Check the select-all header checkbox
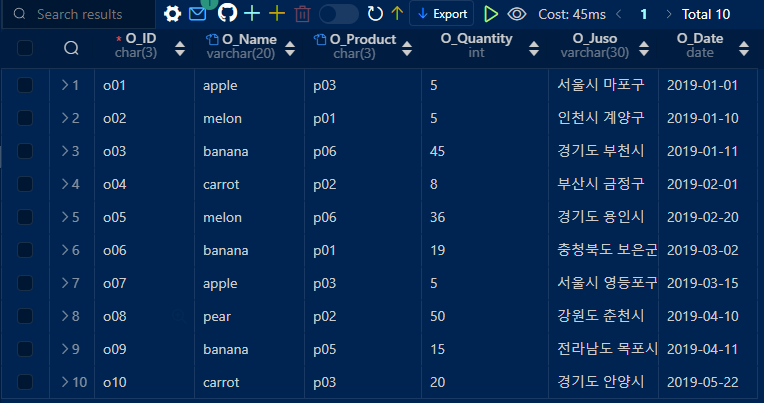Image resolution: width=764 pixels, height=403 pixels. tap(25, 48)
